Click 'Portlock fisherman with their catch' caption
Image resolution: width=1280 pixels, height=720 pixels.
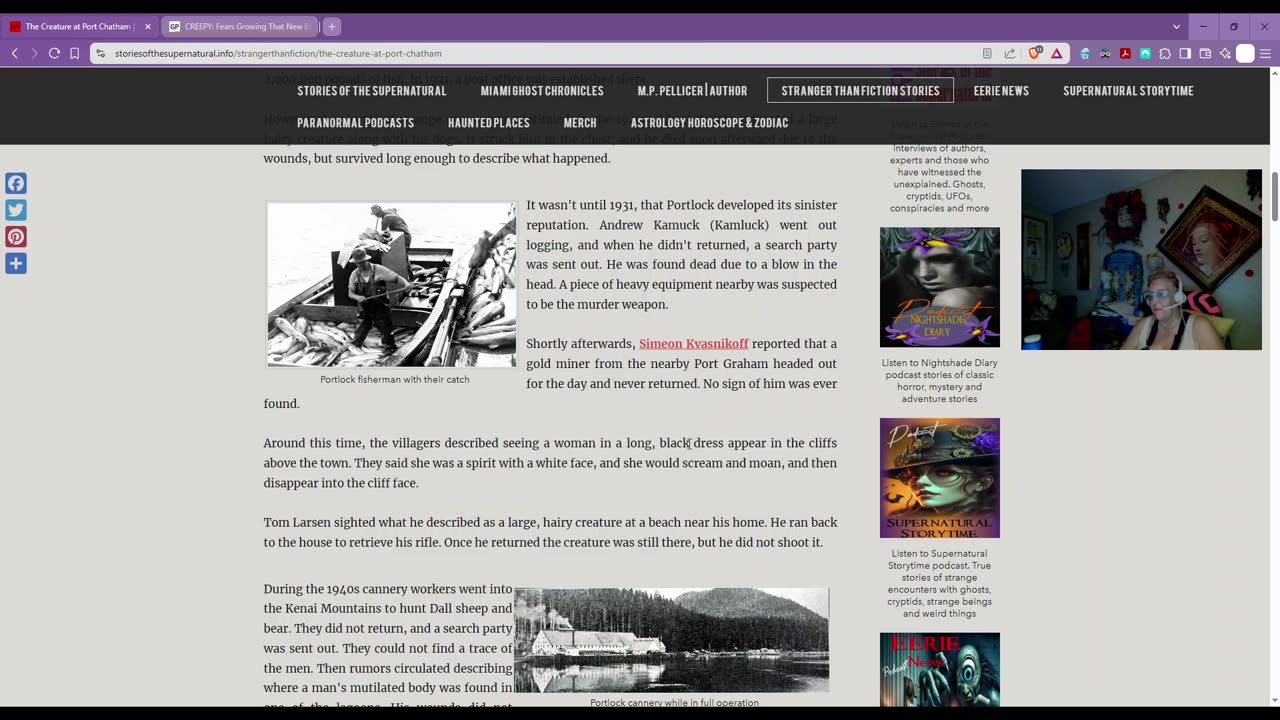pyautogui.click(x=394, y=380)
